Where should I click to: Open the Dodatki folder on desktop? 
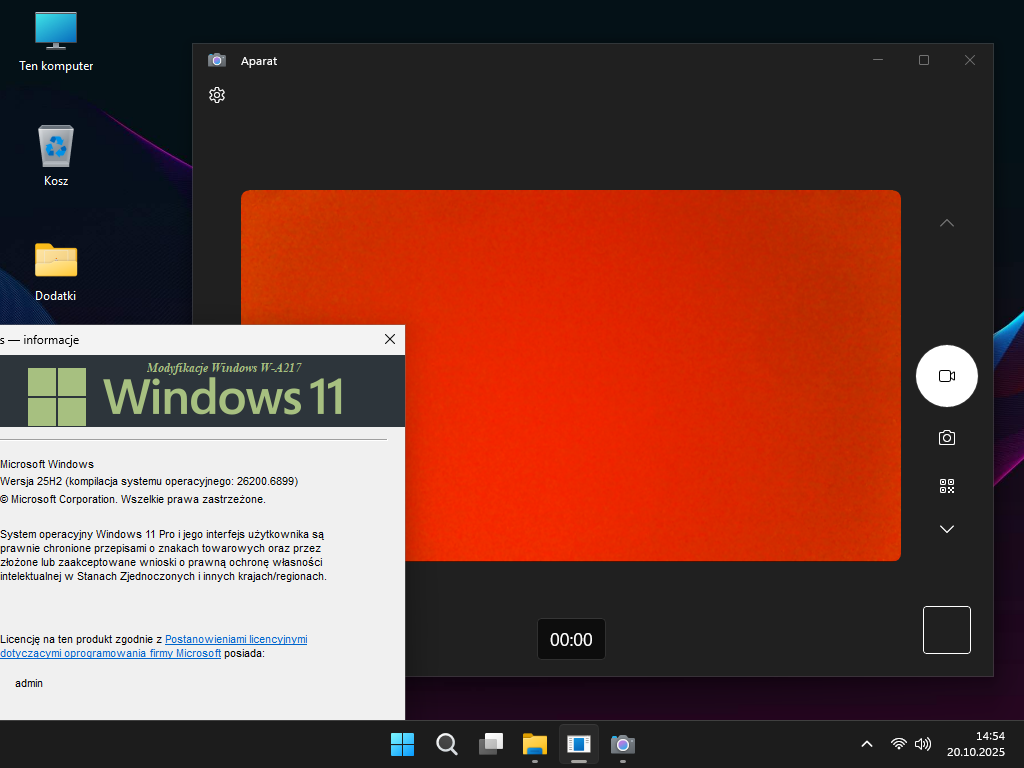[x=56, y=270]
